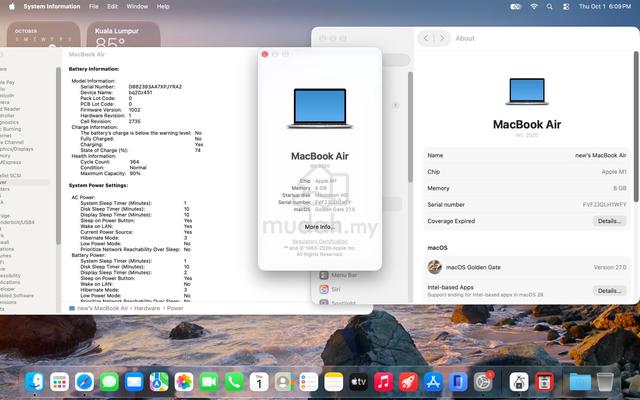Go back in System Settings About pane

point(426,38)
